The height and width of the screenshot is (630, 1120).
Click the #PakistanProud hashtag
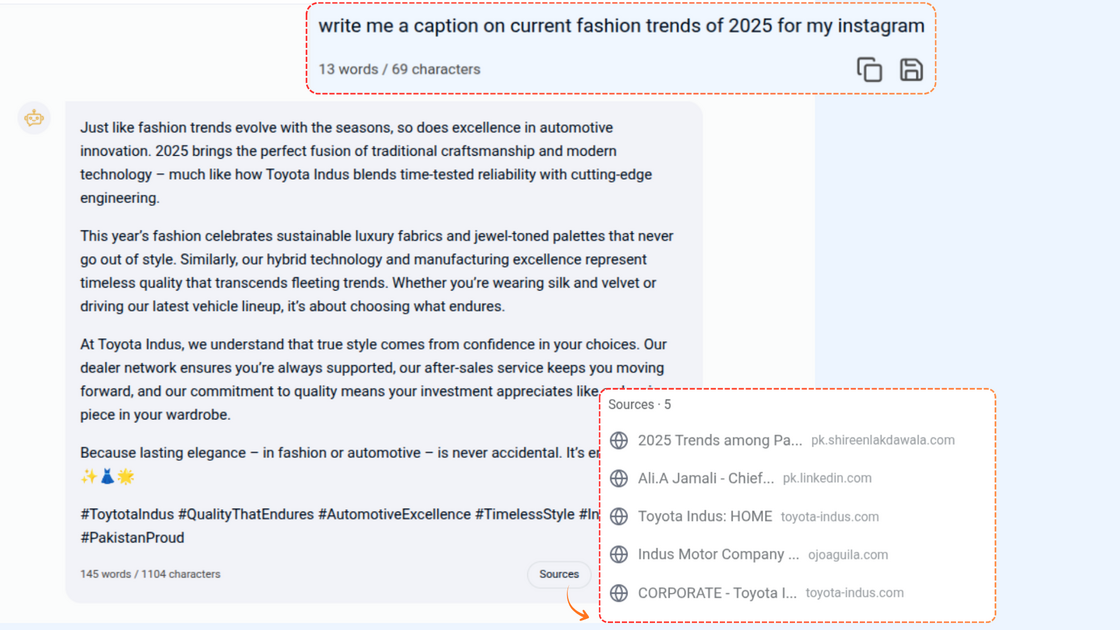click(132, 538)
